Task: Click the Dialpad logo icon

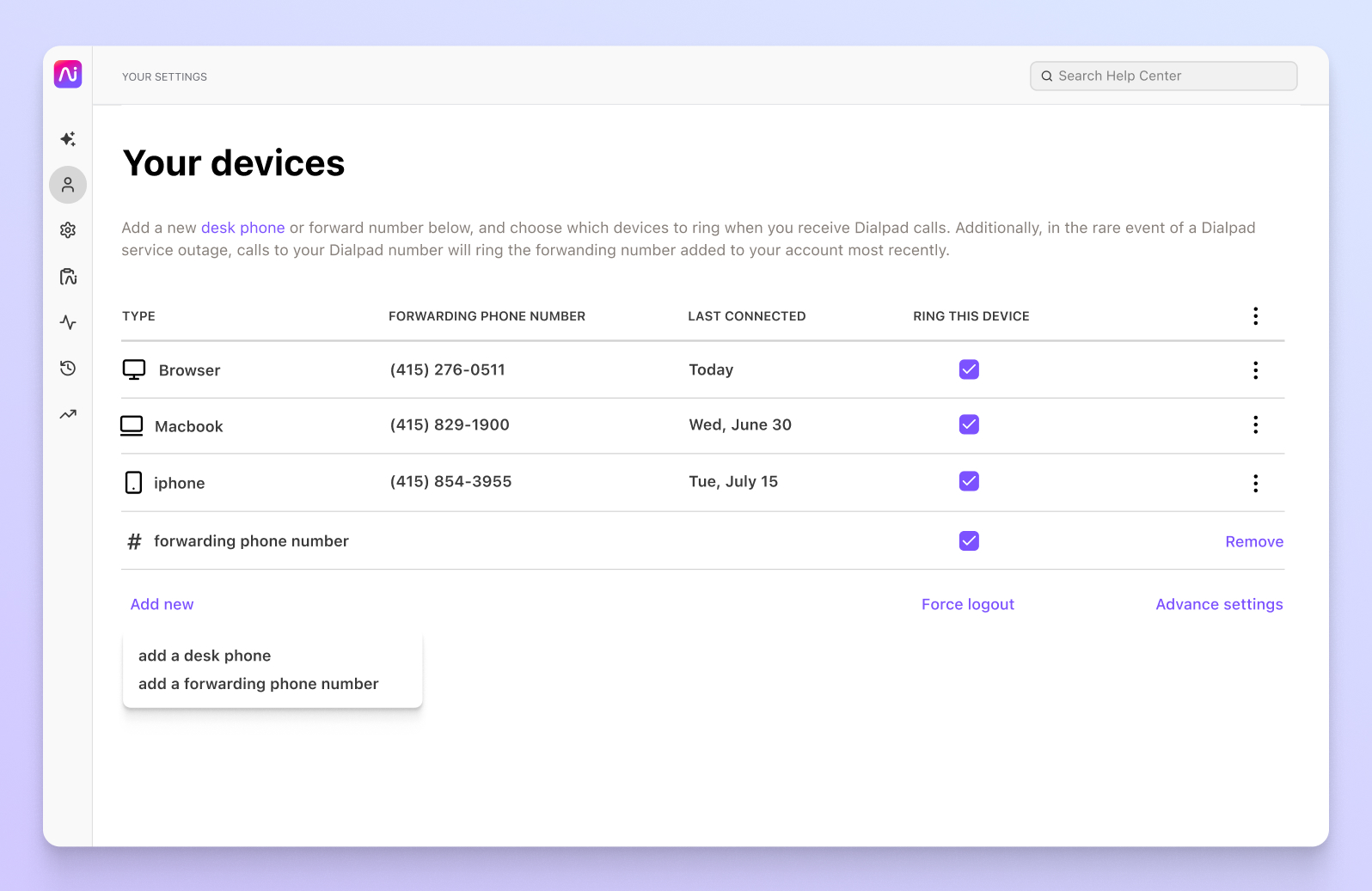Action: [x=68, y=74]
